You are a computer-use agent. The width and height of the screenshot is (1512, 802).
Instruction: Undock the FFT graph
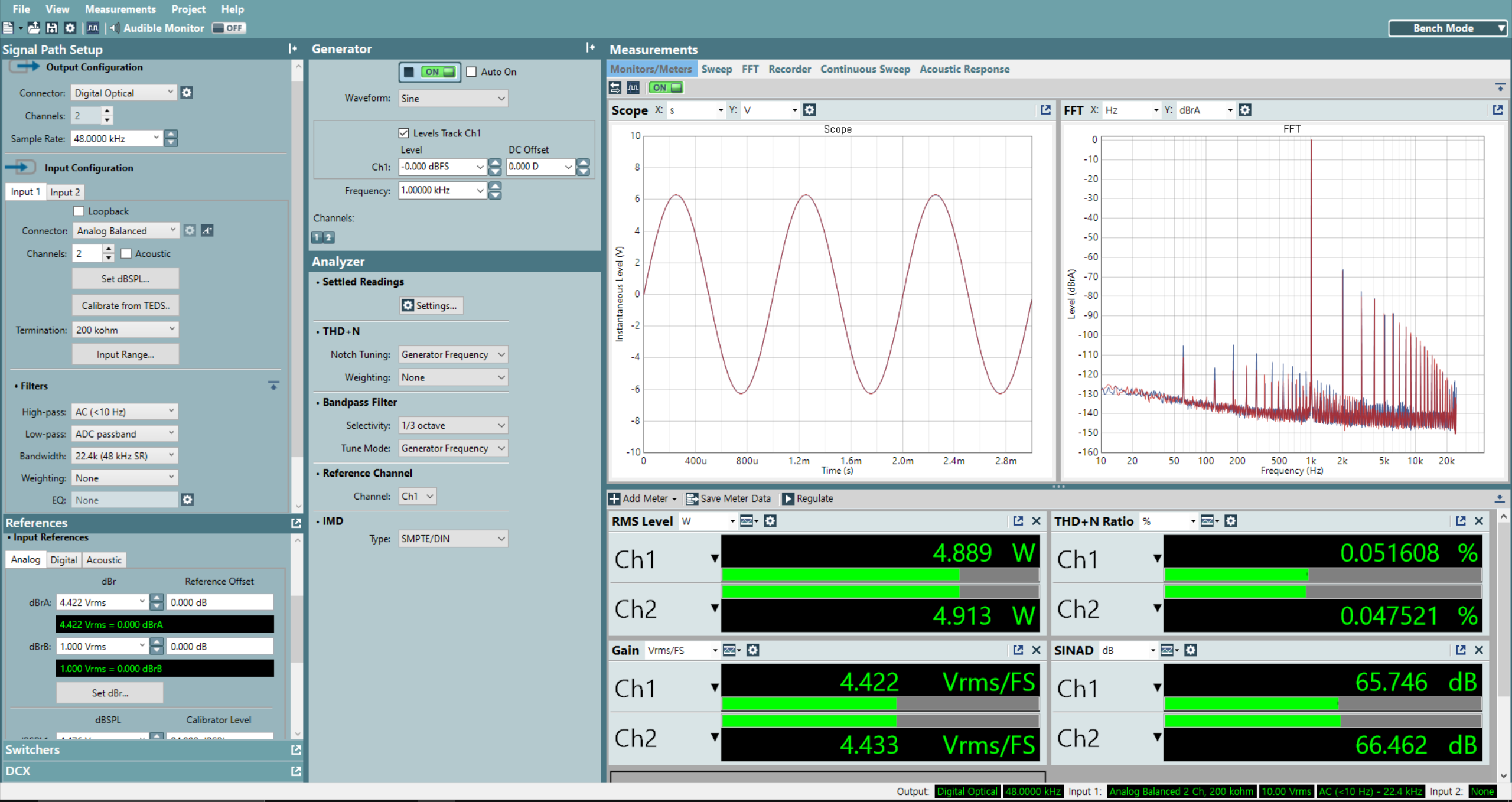(x=1498, y=110)
